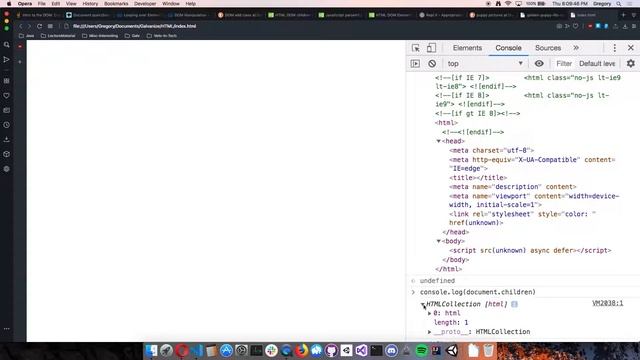Expand the 0: html entry

pos(429,313)
